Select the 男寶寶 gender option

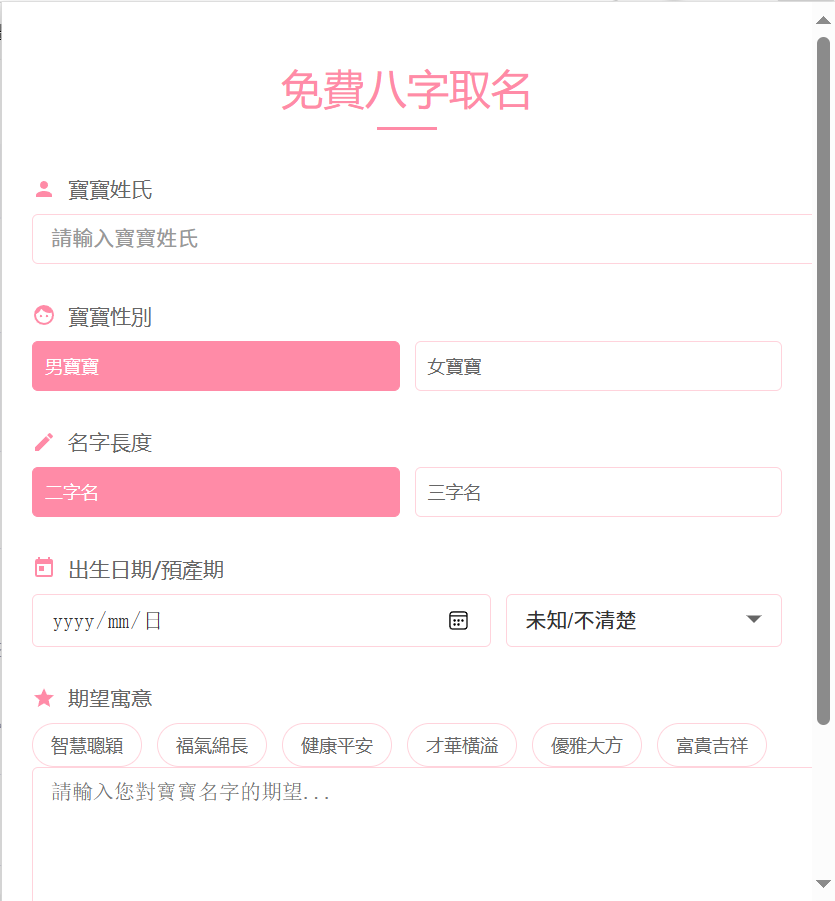click(215, 366)
